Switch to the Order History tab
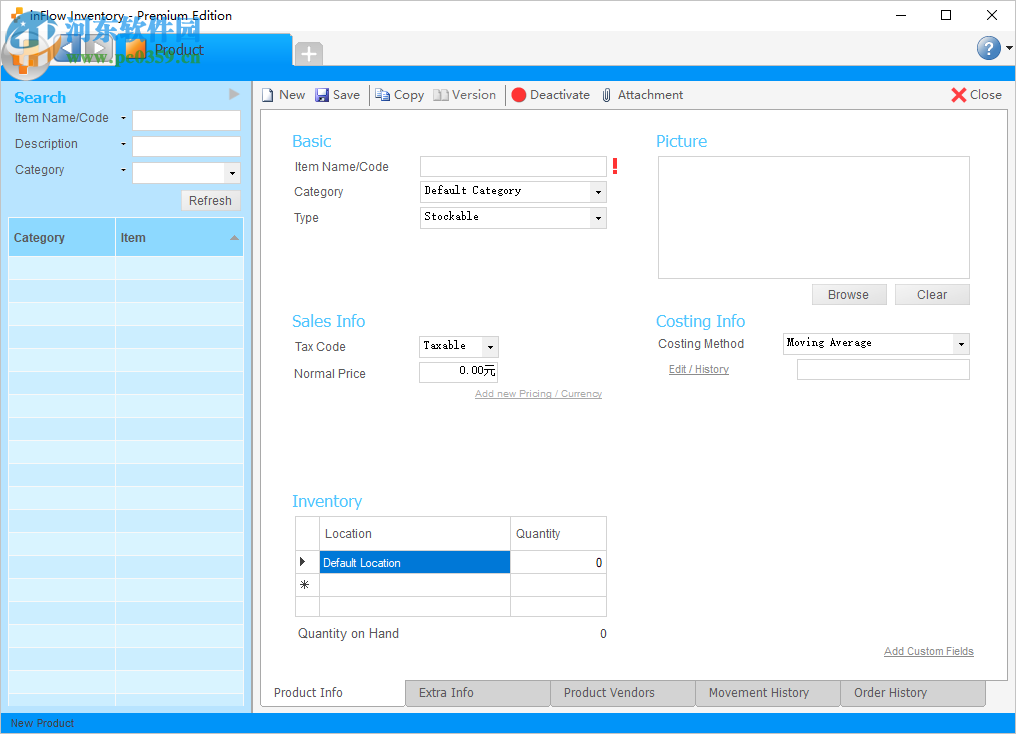This screenshot has width=1016, height=734. click(x=913, y=693)
